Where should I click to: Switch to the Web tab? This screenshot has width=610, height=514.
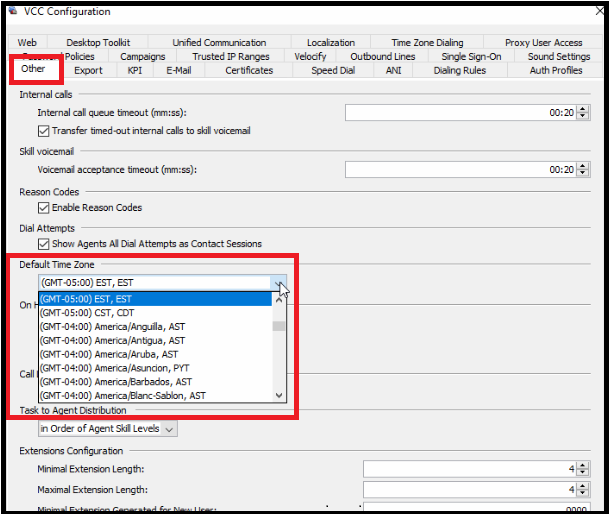[27, 42]
